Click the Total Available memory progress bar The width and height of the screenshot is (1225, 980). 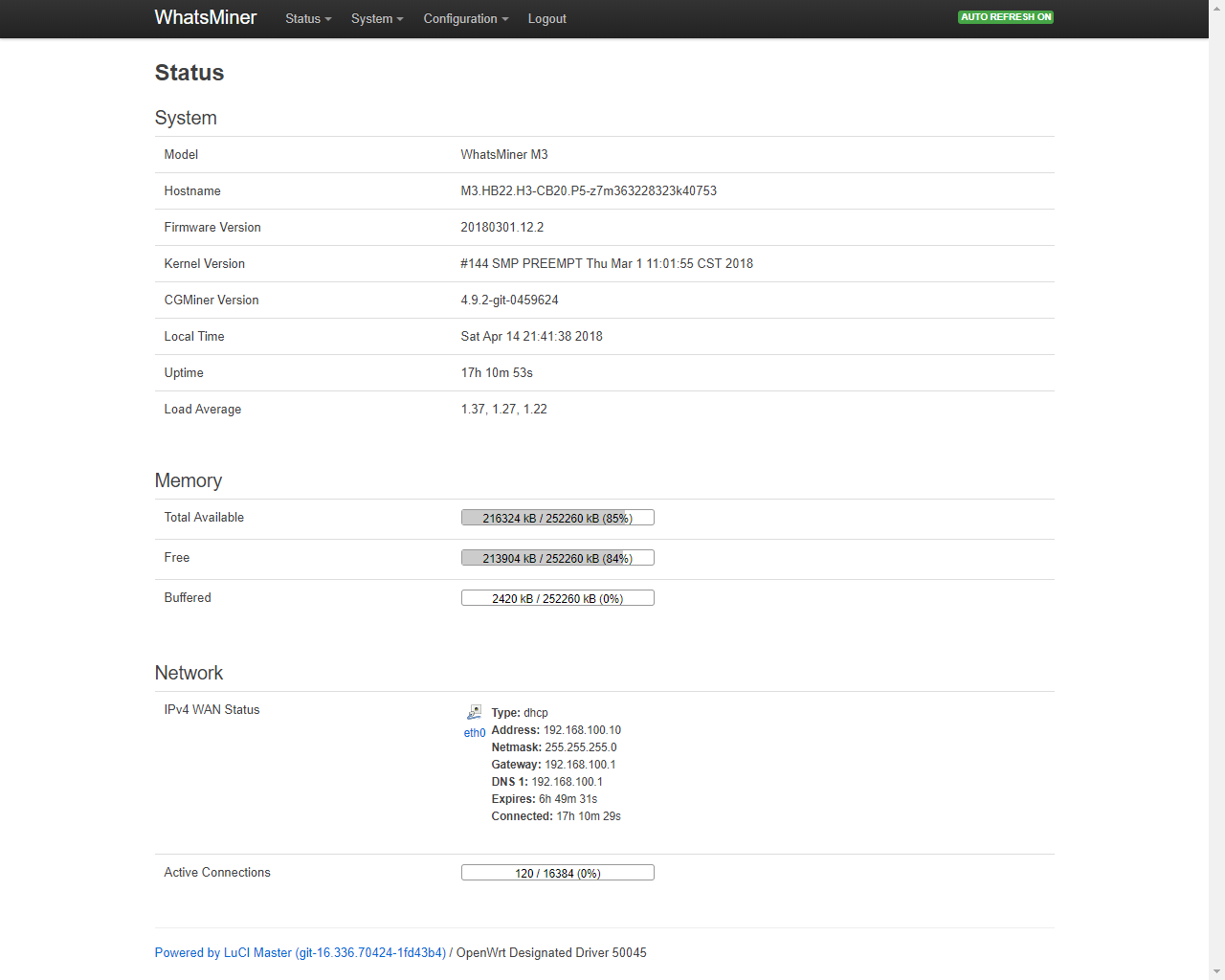pyautogui.click(x=558, y=518)
